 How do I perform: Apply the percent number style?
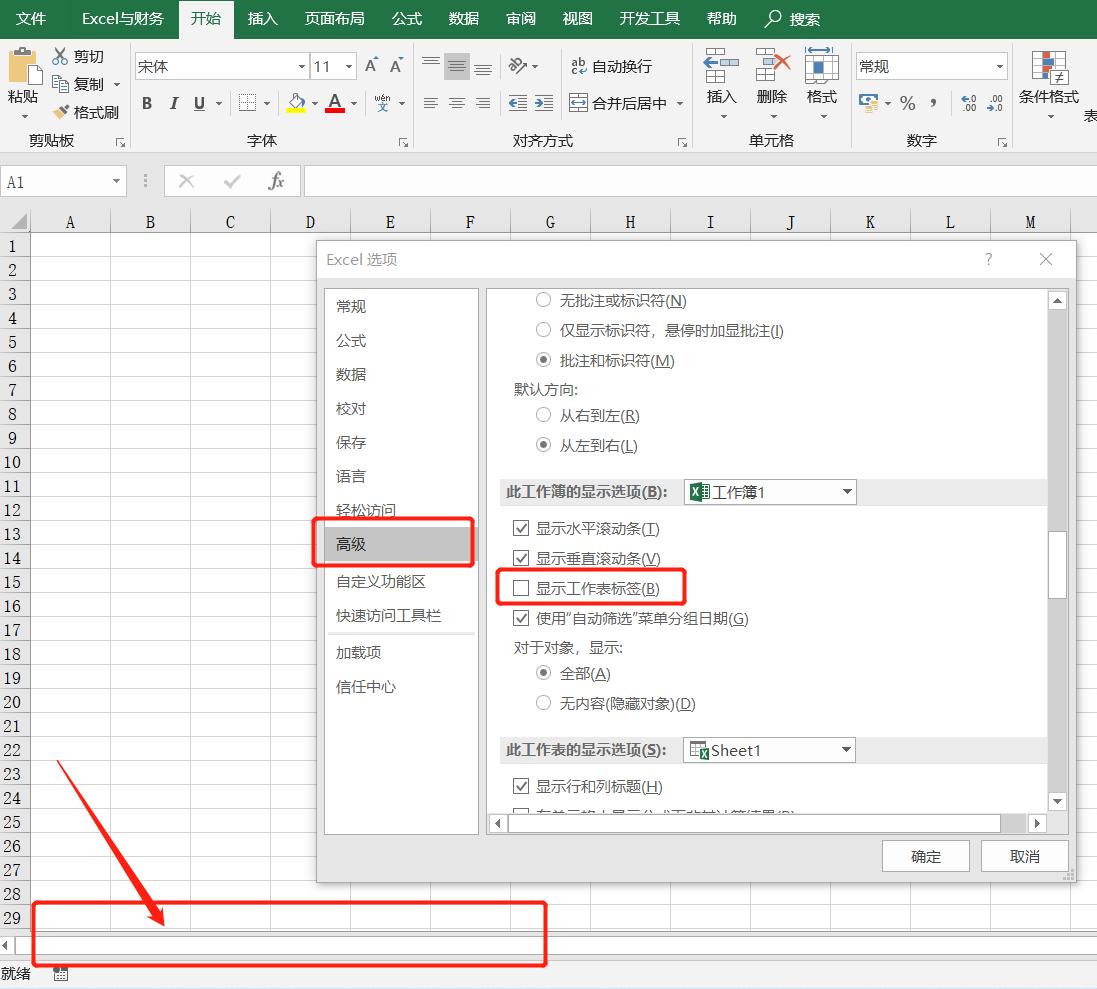[x=906, y=102]
